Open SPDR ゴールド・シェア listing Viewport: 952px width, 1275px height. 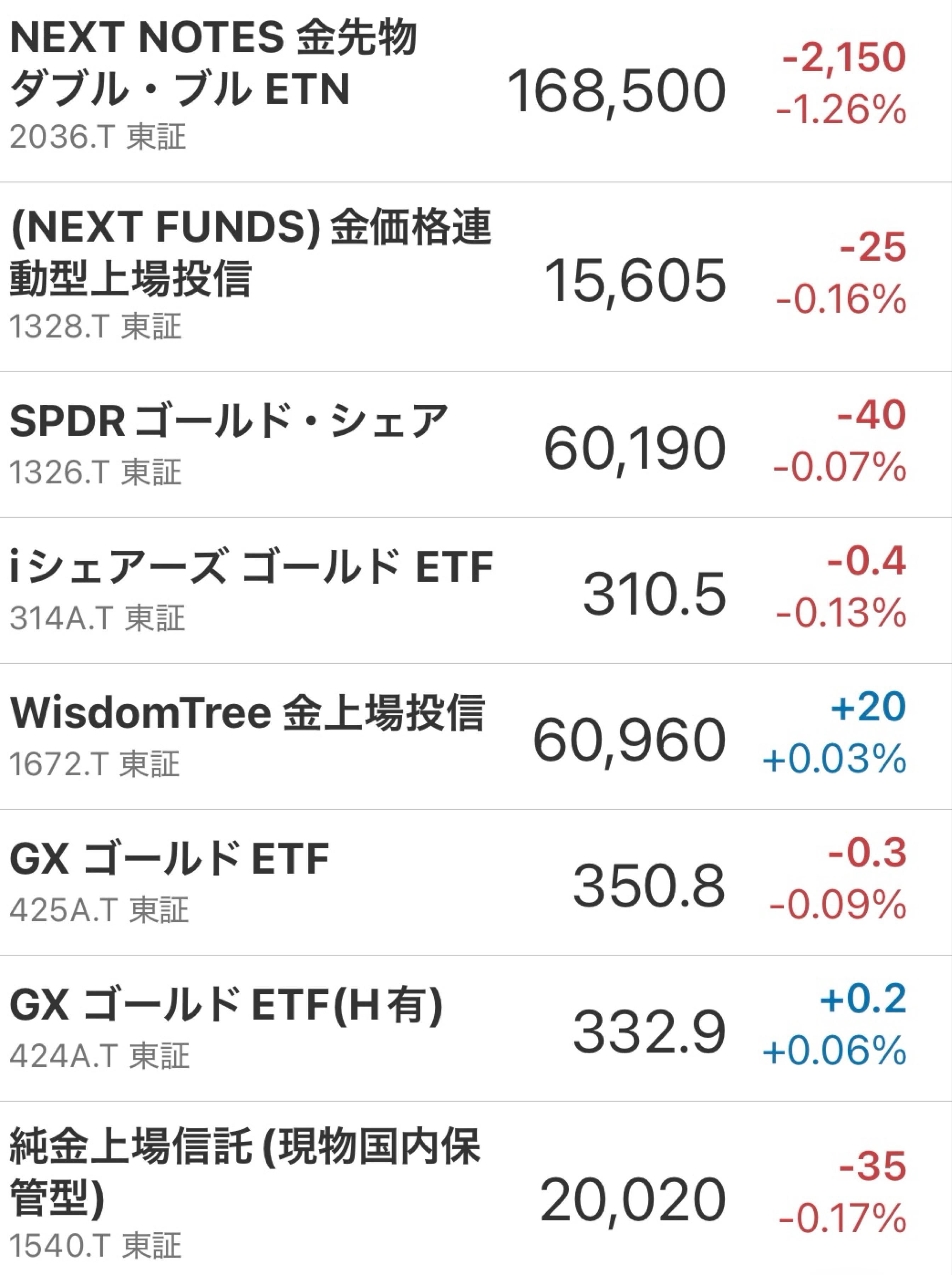coord(228,421)
